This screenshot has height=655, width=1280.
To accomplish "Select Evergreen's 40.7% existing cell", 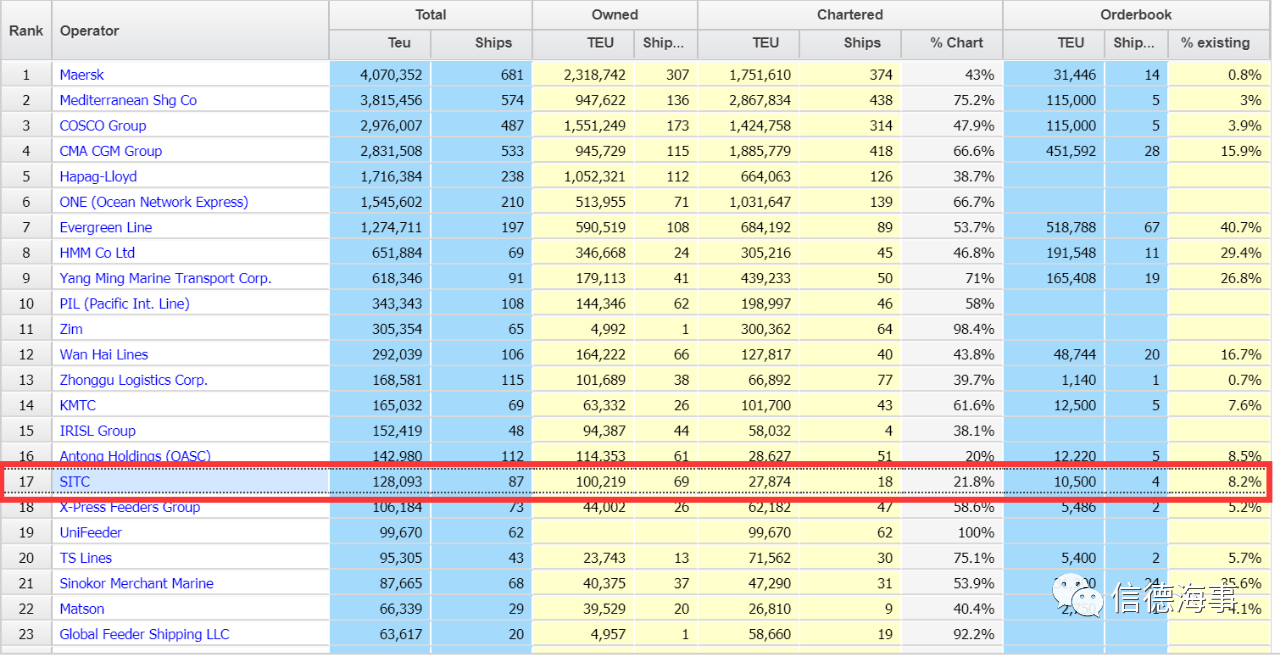I will click(1219, 227).
